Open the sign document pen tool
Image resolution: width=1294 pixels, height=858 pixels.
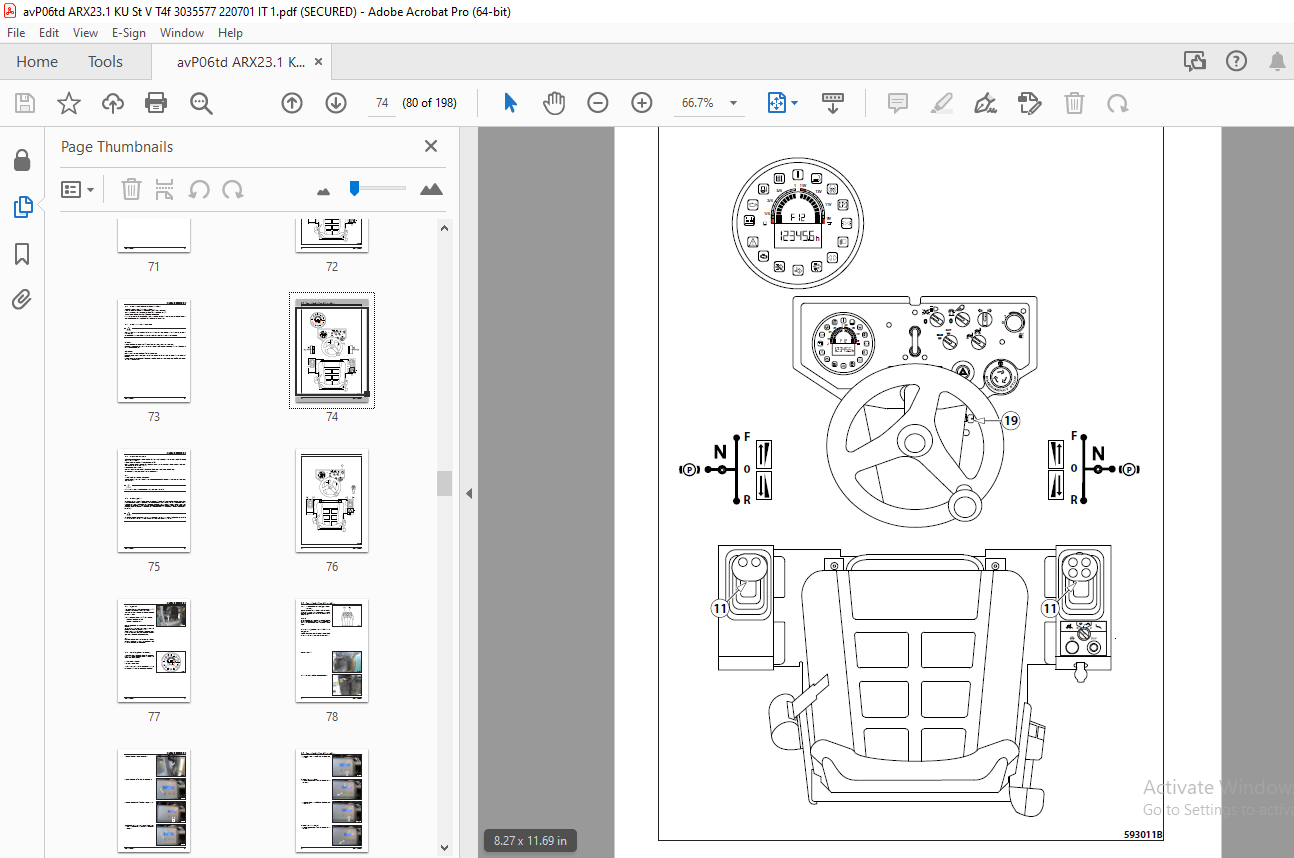click(986, 103)
